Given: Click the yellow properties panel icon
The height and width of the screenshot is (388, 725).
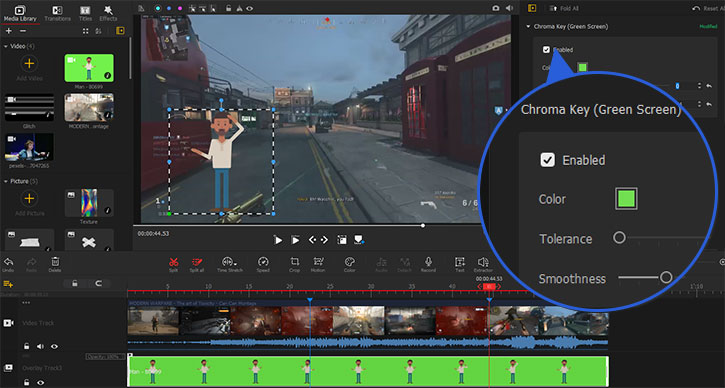Looking at the screenshot, I should tap(532, 8).
